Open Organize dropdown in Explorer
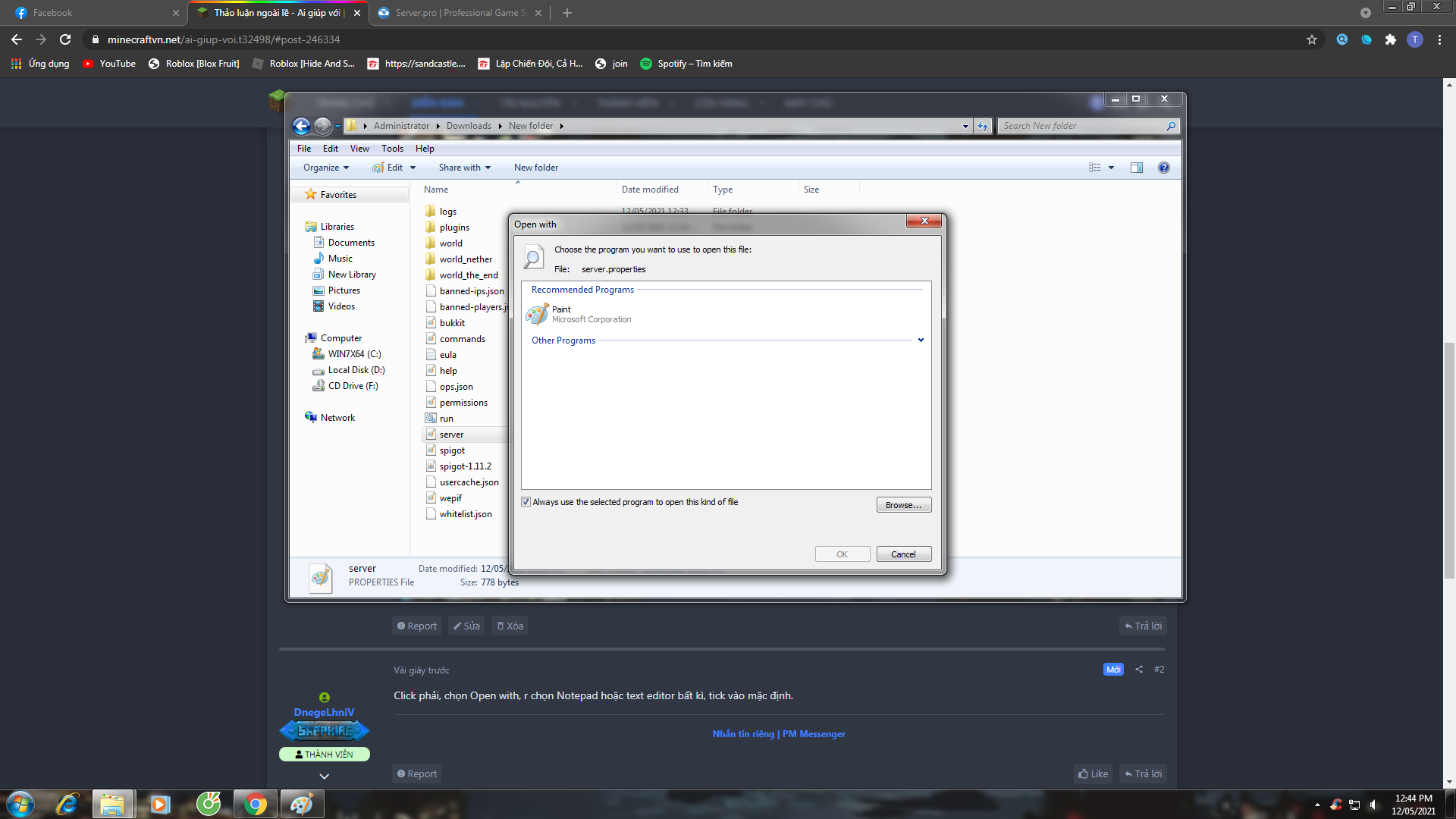1456x819 pixels. [326, 168]
